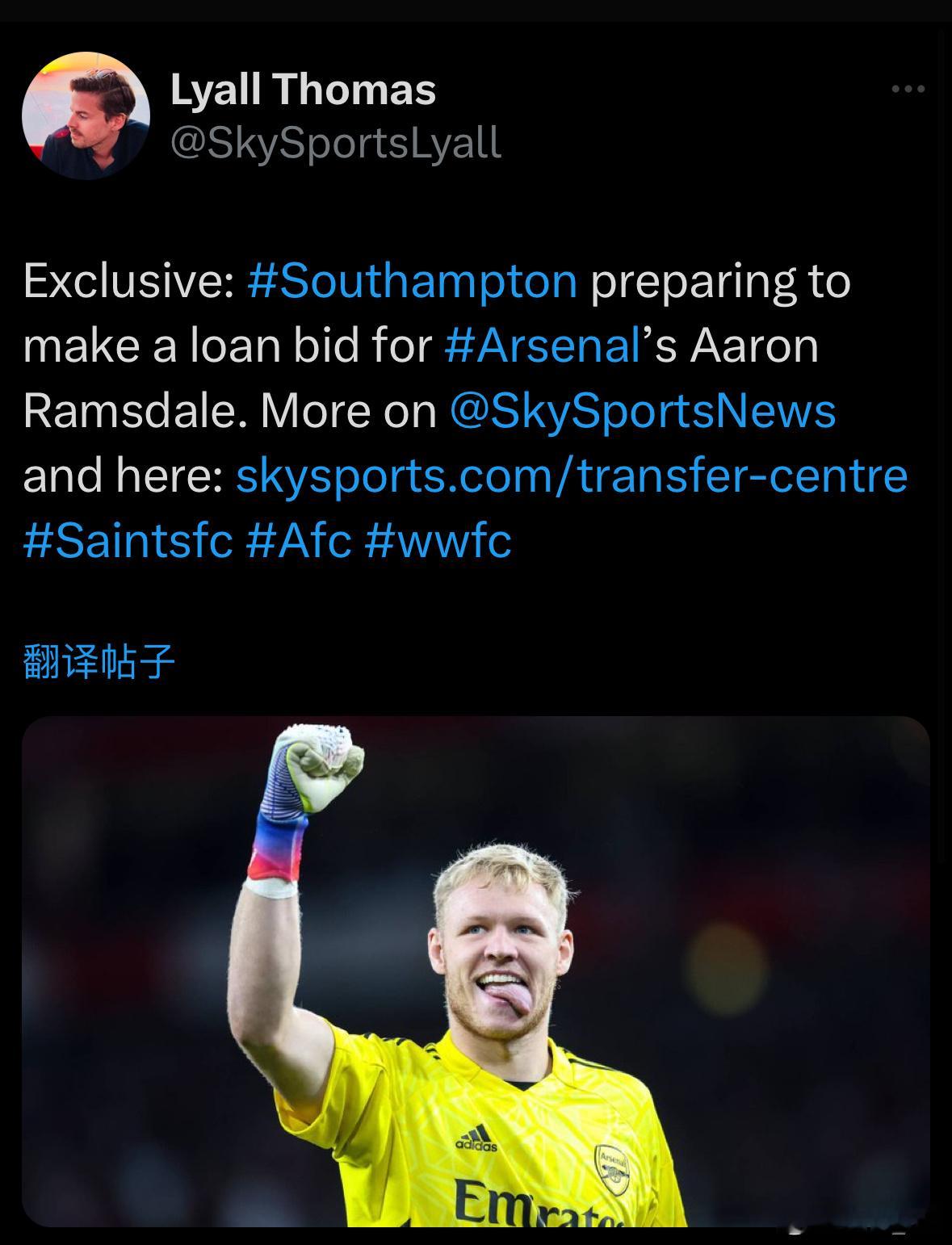This screenshot has width=952, height=1245.
Task: Open the three-dot more options menu
Action: [x=908, y=89]
